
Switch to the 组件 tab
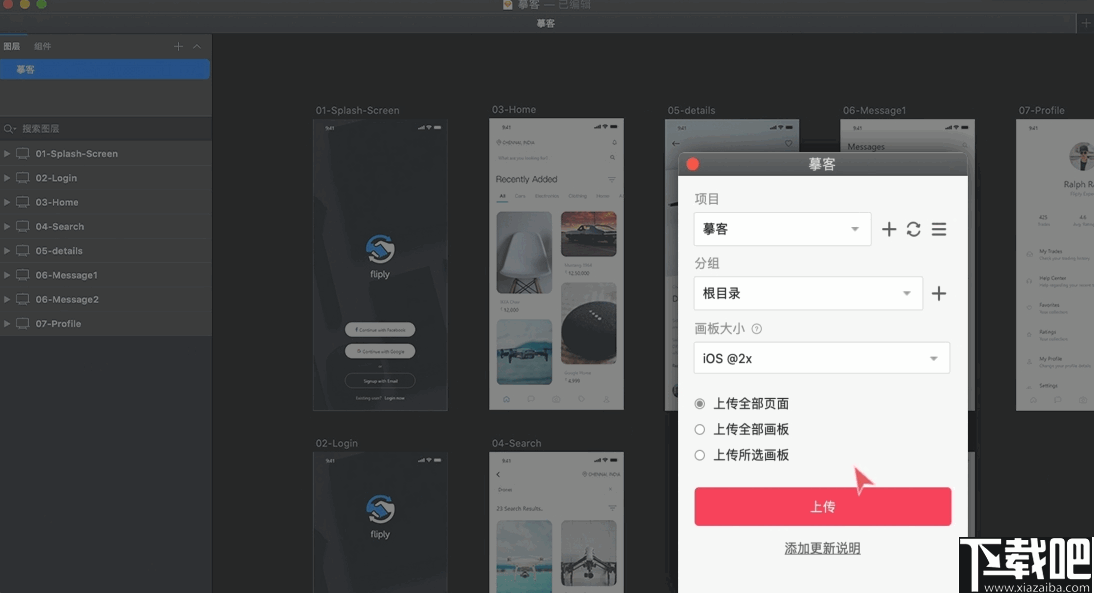click(x=43, y=46)
